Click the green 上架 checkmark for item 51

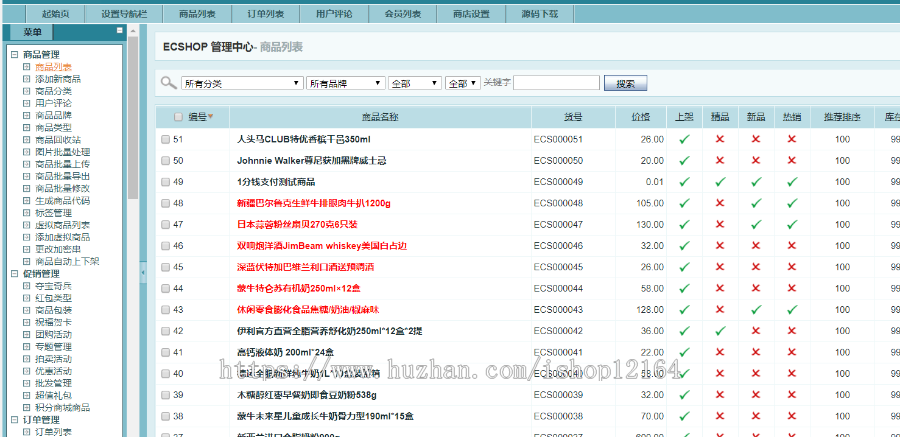tap(684, 139)
